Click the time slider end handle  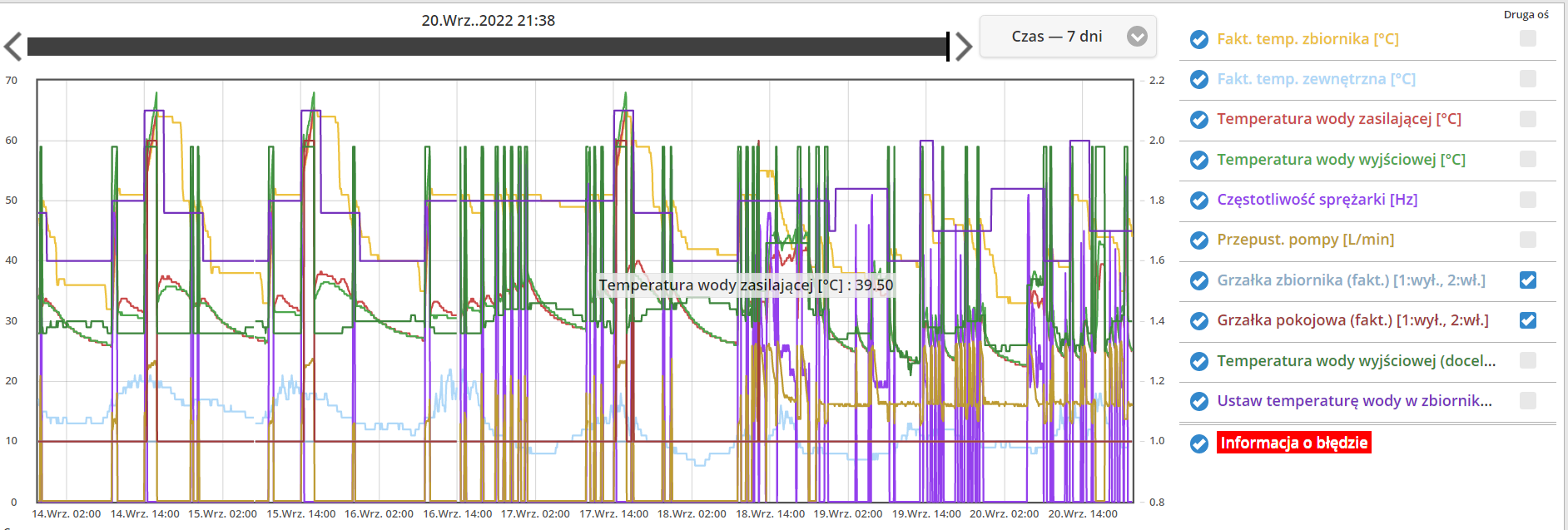(x=948, y=47)
